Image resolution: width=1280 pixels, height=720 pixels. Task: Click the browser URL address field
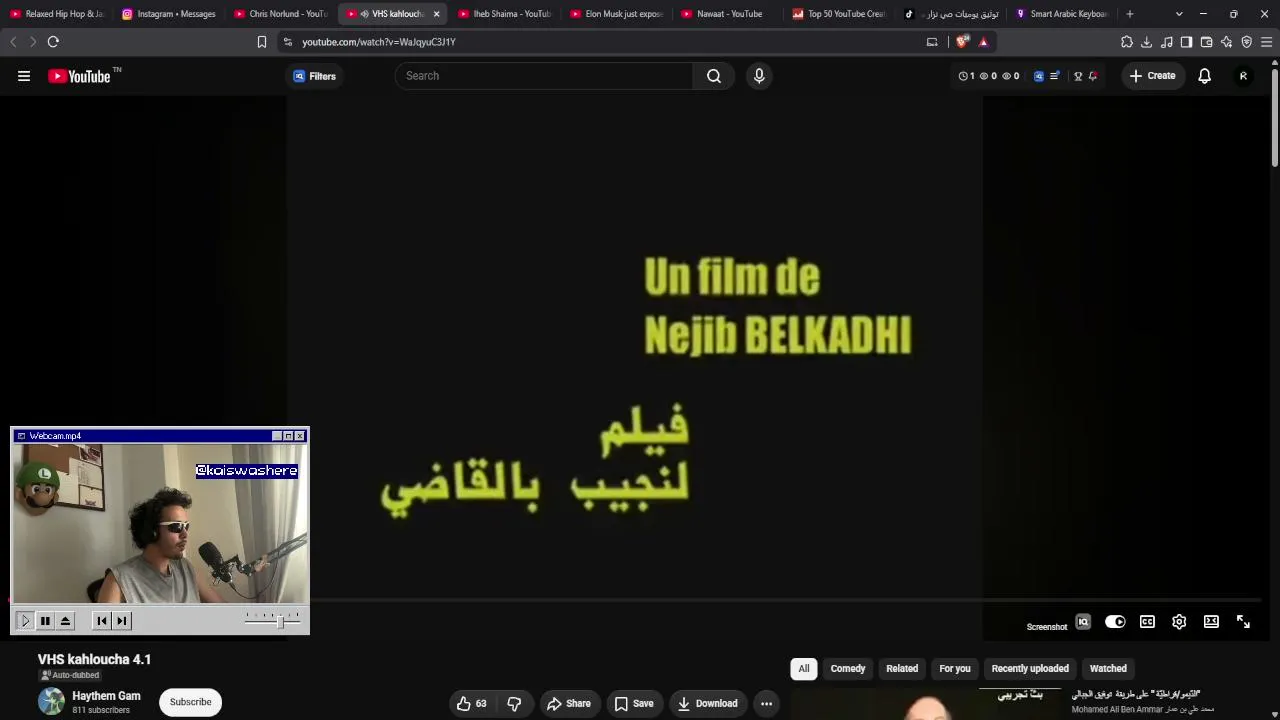(600, 42)
